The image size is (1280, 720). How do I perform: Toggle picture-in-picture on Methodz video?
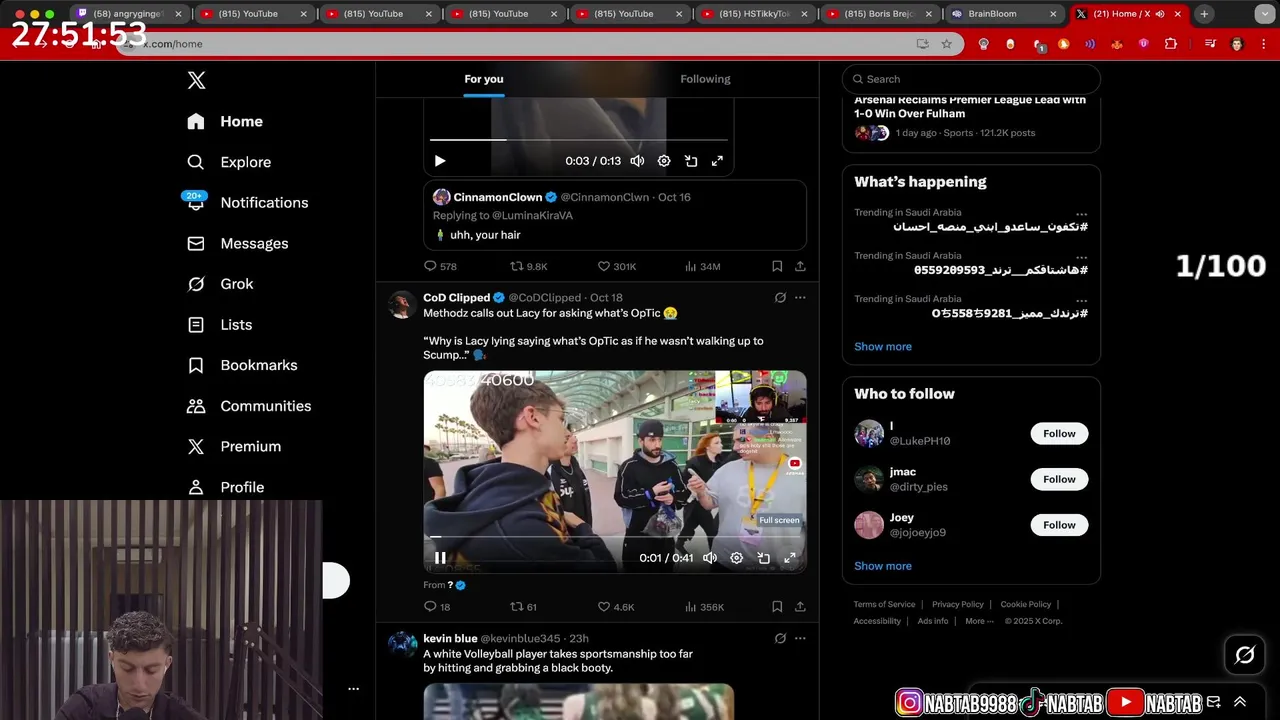tap(764, 558)
